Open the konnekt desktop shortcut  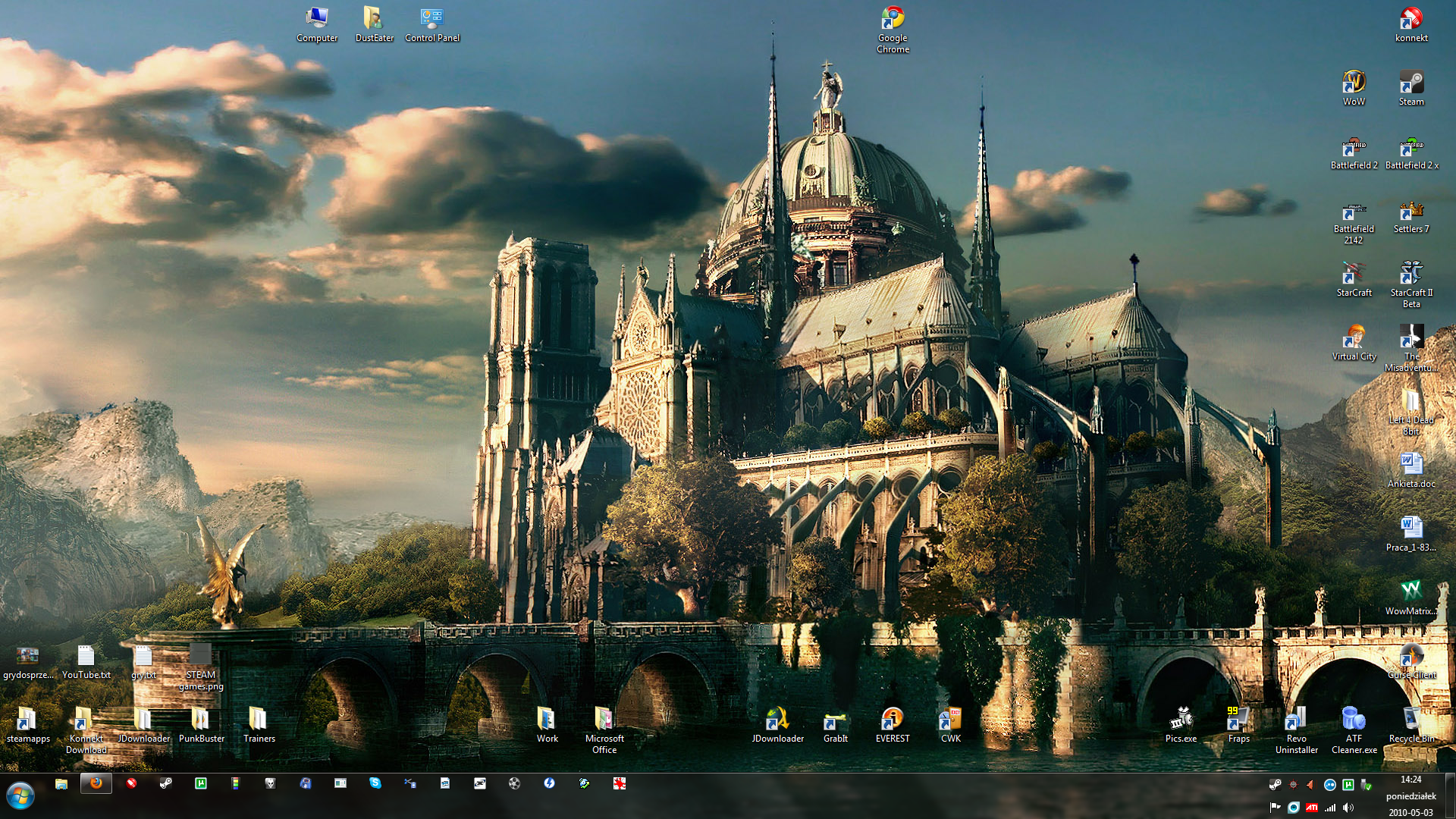(x=1411, y=24)
